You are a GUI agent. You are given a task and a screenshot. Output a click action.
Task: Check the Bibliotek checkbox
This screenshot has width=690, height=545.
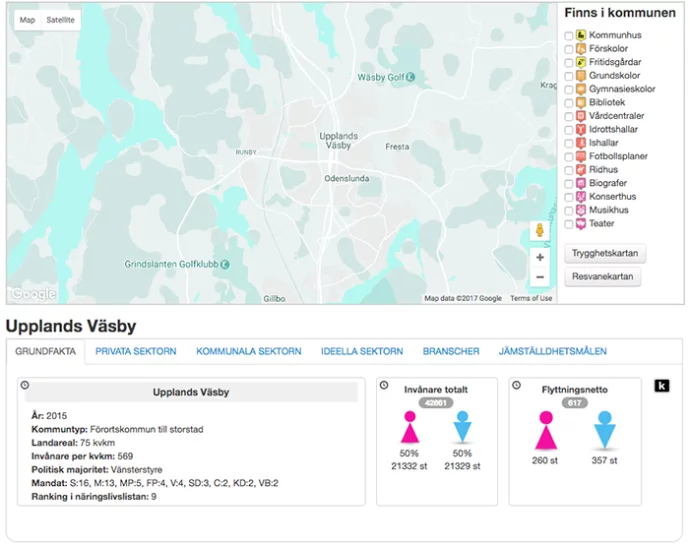coord(569,103)
